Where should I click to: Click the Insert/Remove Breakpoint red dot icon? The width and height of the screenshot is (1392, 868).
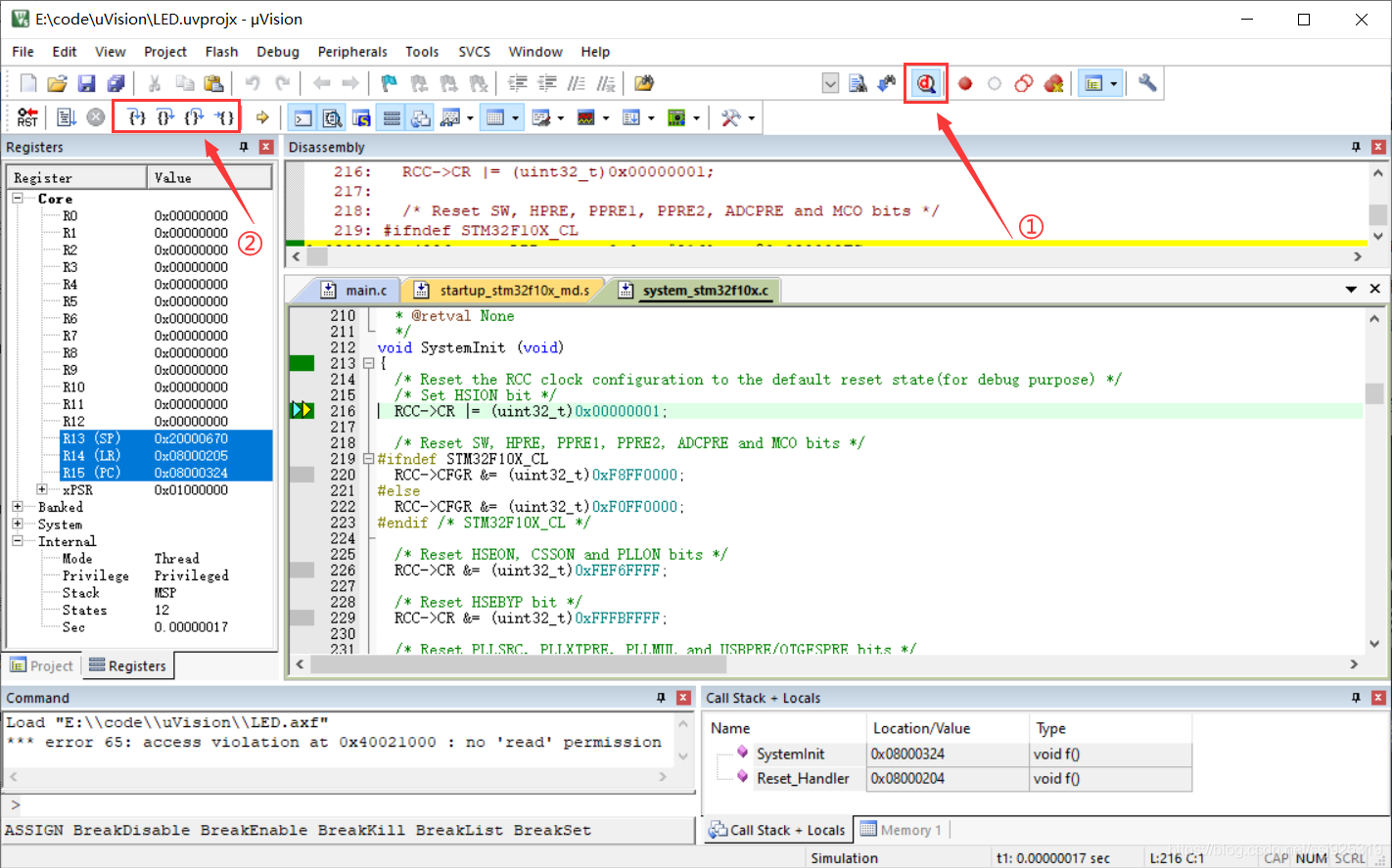965,84
